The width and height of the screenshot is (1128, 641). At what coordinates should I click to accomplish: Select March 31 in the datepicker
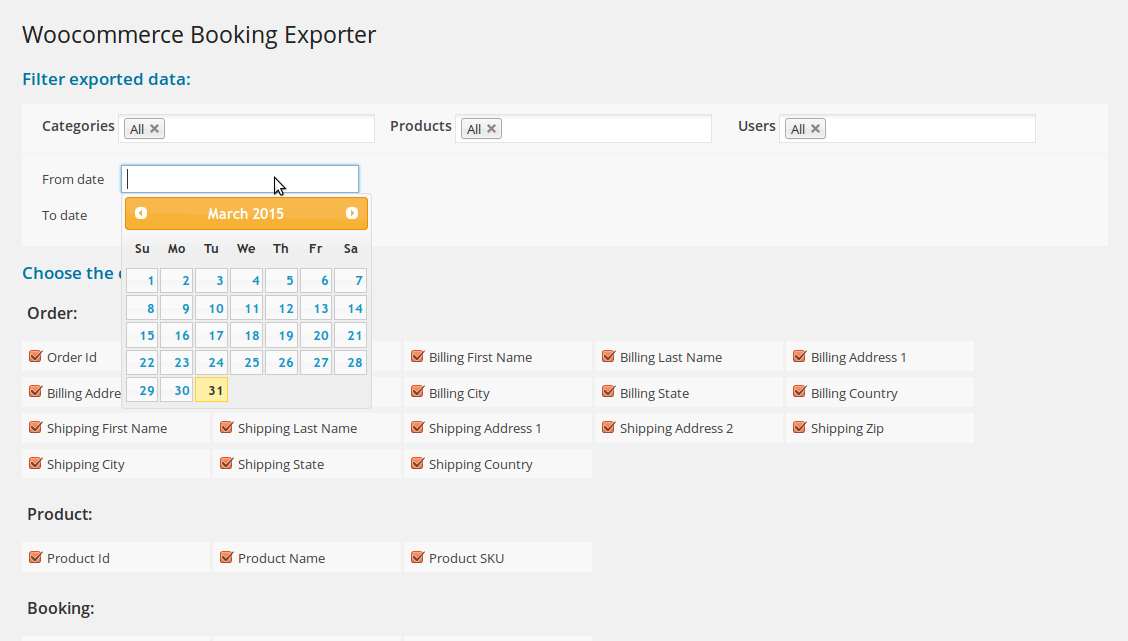click(x=212, y=390)
